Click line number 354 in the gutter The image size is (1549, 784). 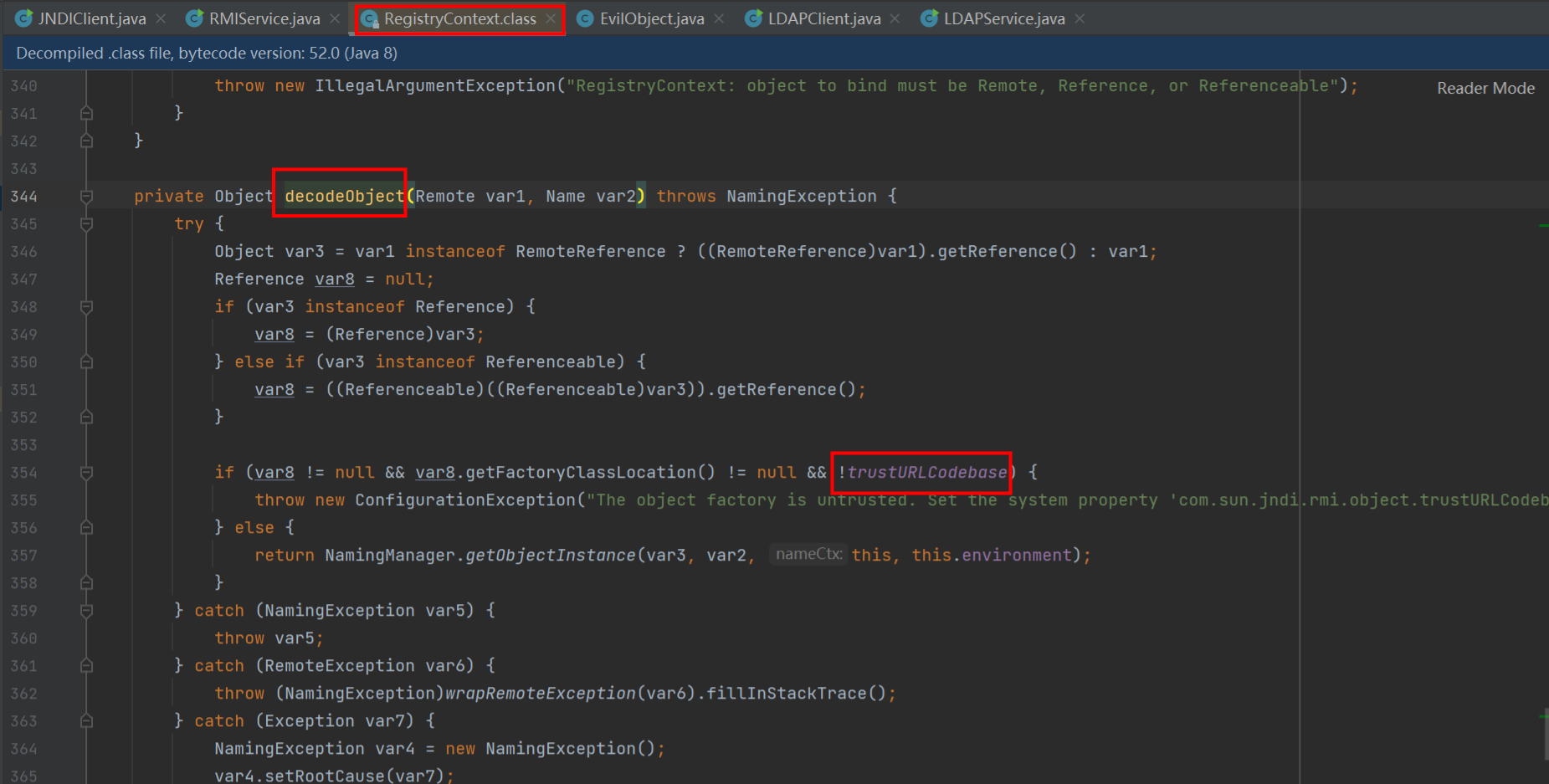coord(23,472)
